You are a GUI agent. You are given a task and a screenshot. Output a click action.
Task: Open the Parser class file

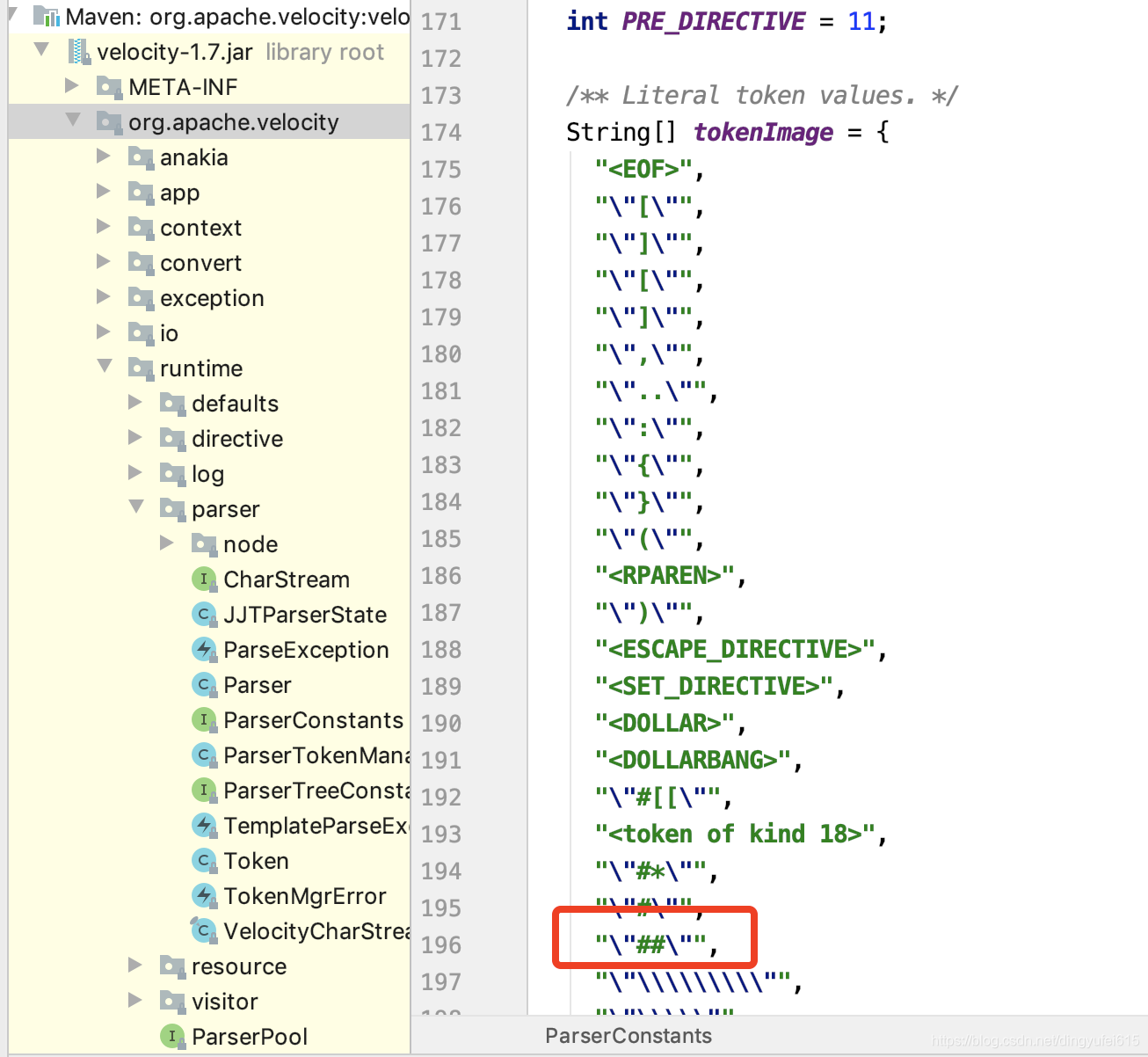pyautogui.click(x=257, y=685)
